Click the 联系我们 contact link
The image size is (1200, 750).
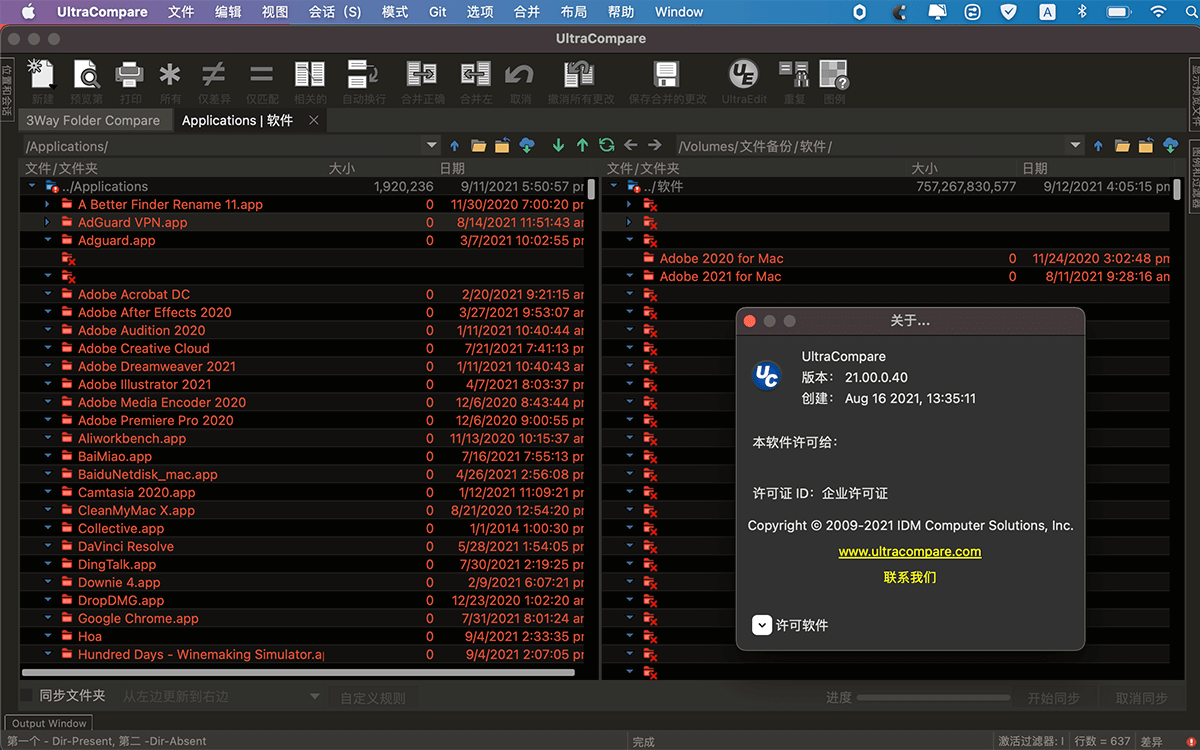coord(910,577)
